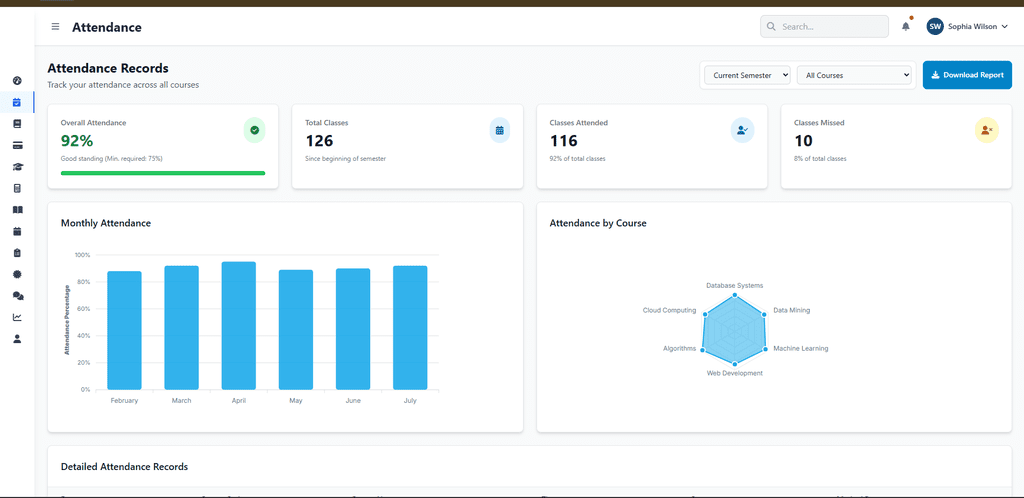
Task: Open the open-book sidebar icon
Action: (x=18, y=210)
